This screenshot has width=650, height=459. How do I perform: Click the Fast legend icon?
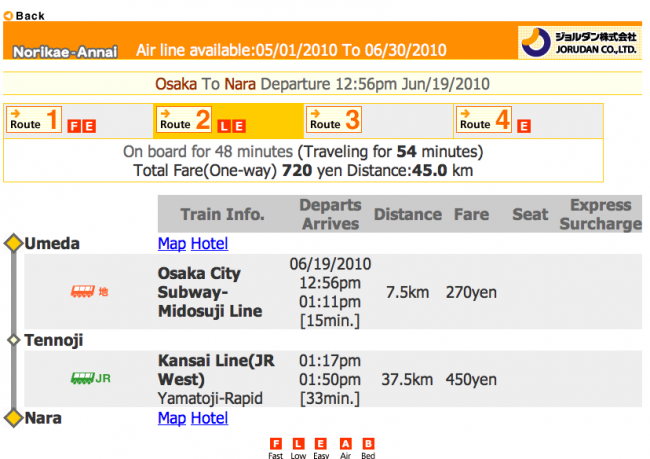click(x=275, y=443)
